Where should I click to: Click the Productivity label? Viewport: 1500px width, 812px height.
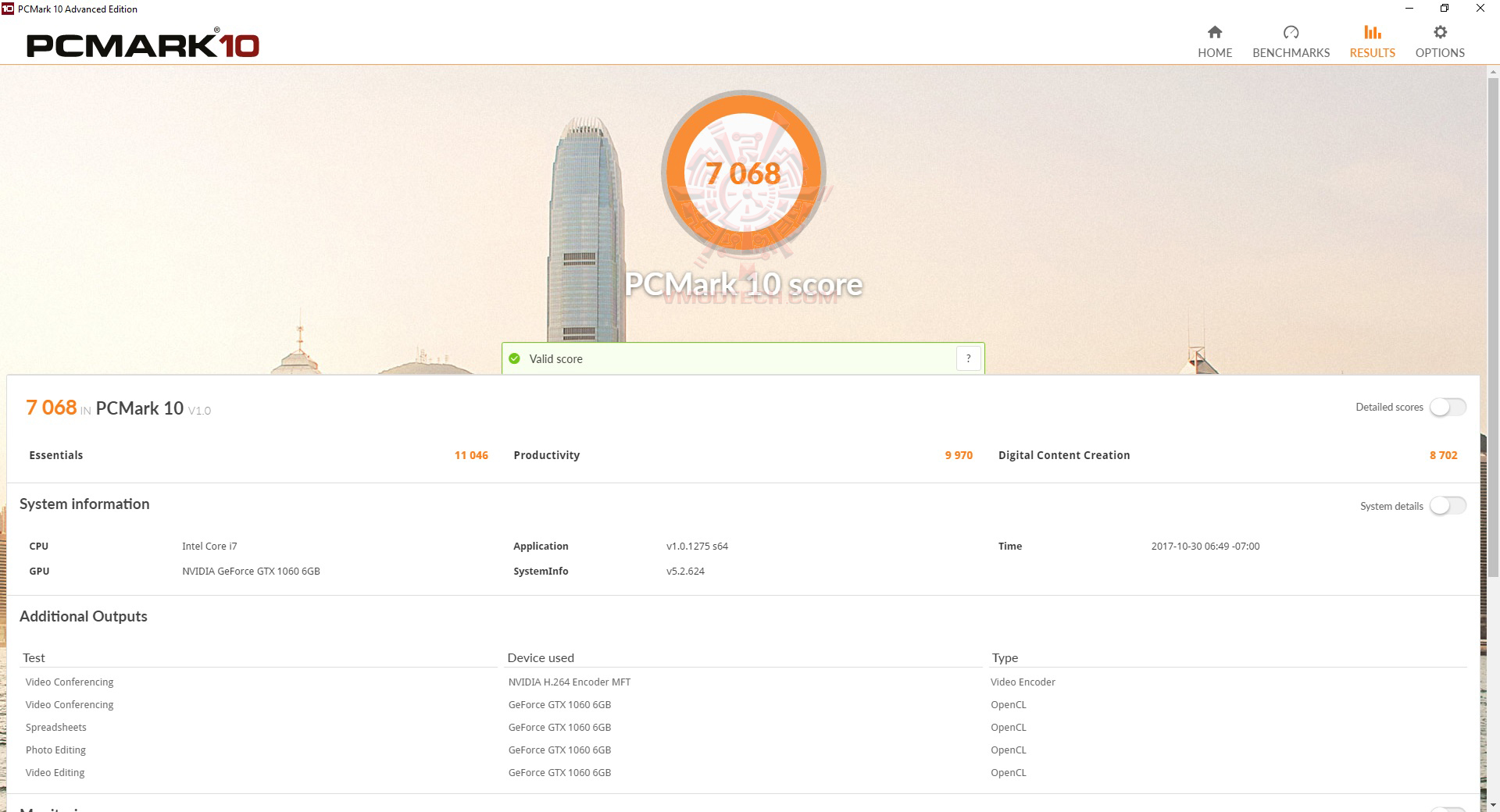(x=546, y=455)
